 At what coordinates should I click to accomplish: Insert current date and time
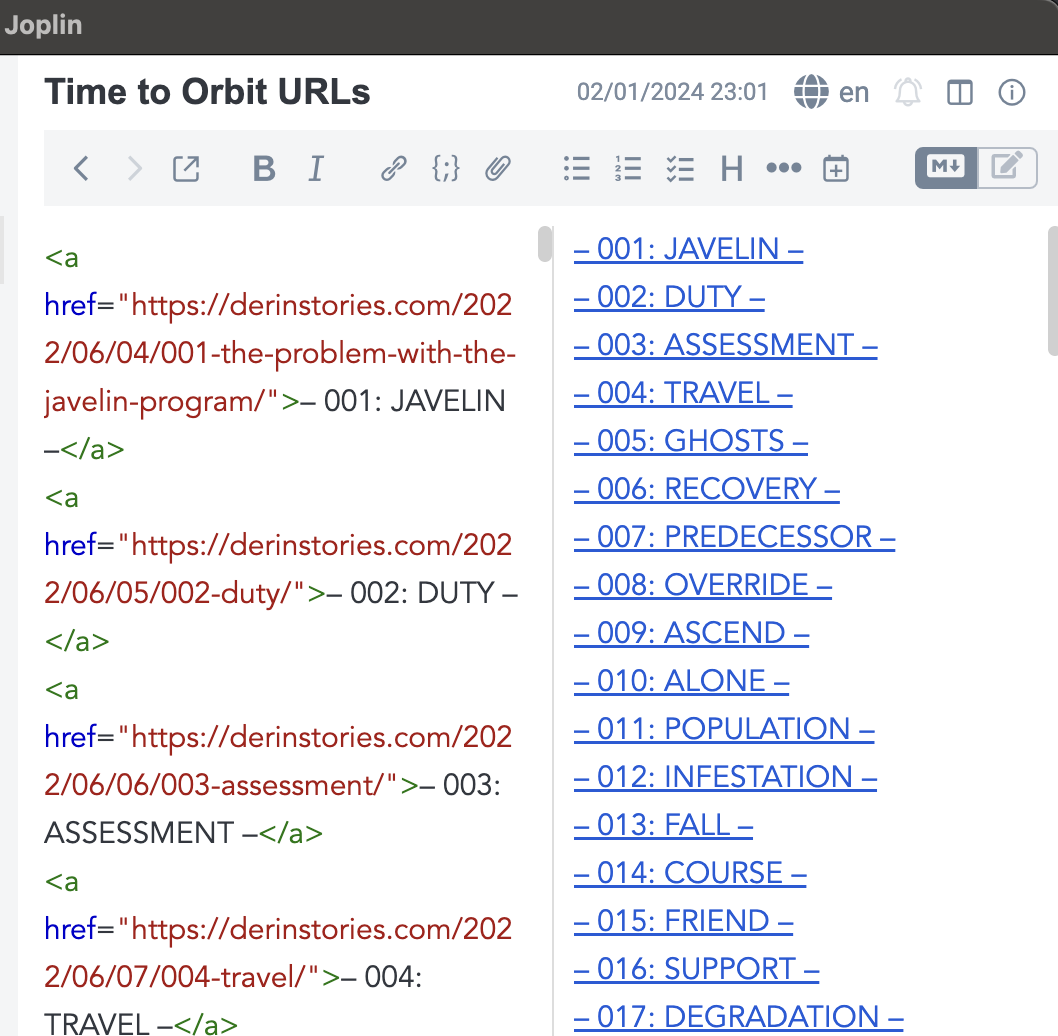pos(836,168)
